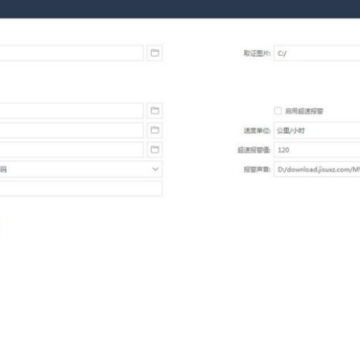This screenshot has width=360, height=360.
Task: Expand the dropdown ending with 码
Action: [81, 169]
